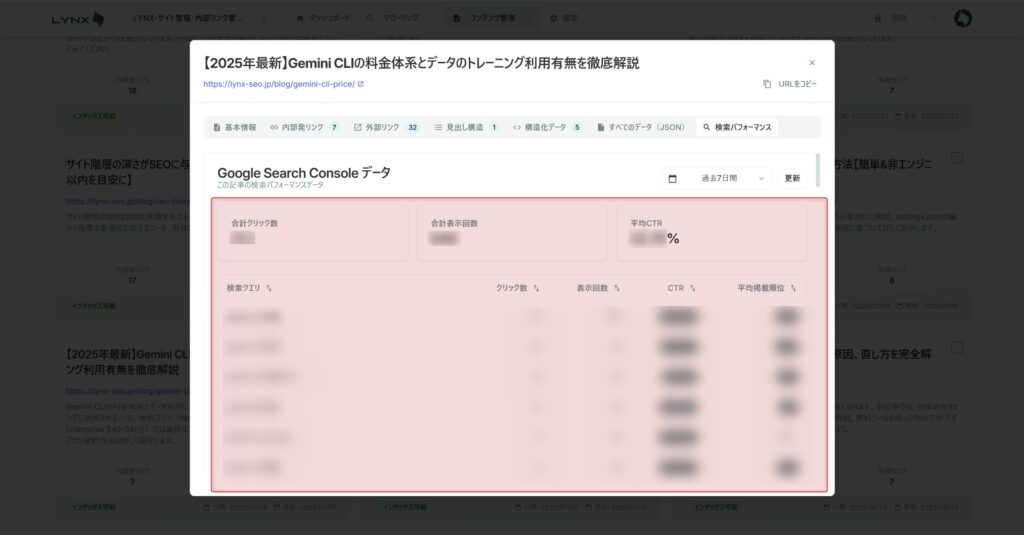
Task: Select the 構造化データ tab
Action: point(546,128)
